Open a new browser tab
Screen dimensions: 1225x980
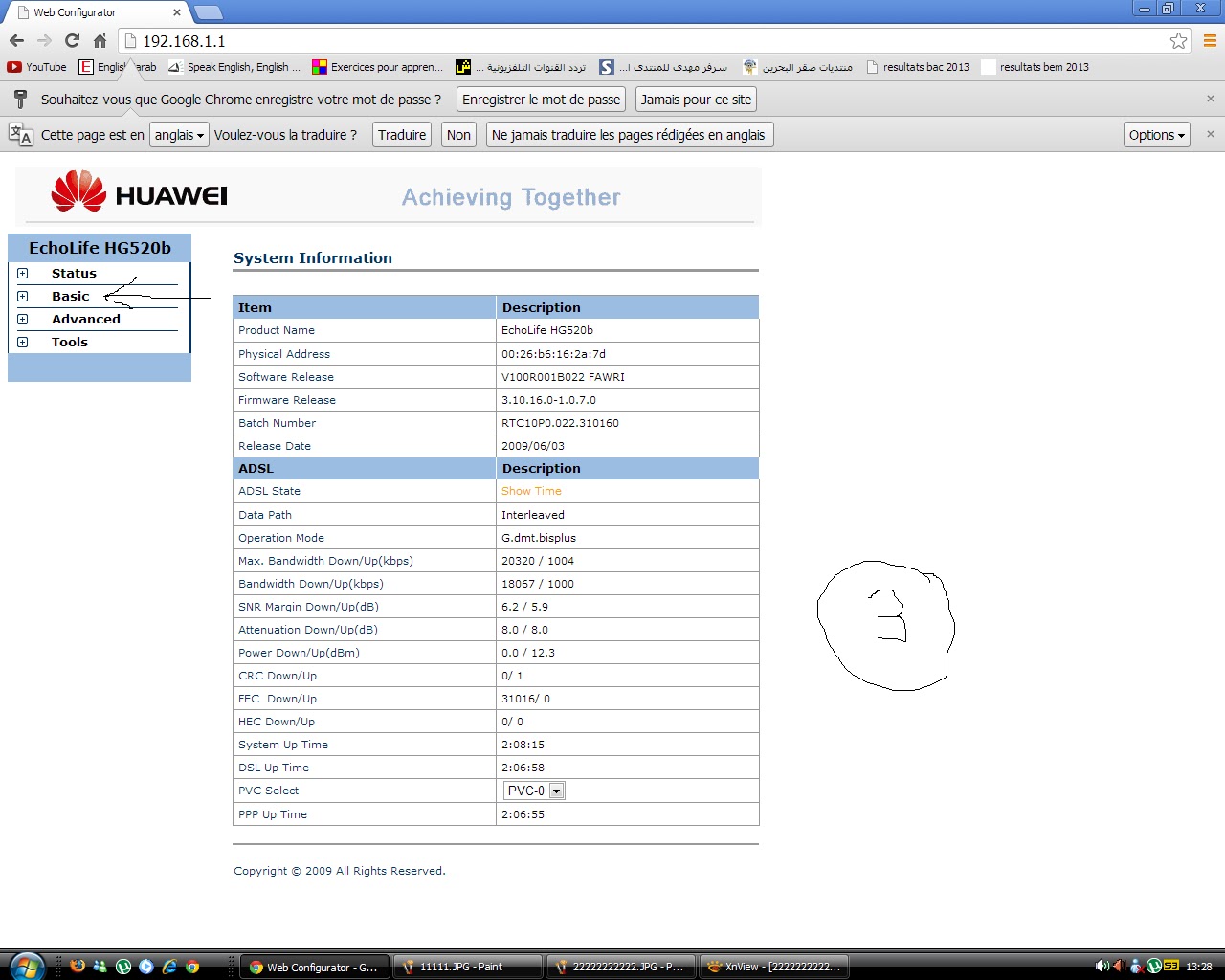(x=208, y=12)
